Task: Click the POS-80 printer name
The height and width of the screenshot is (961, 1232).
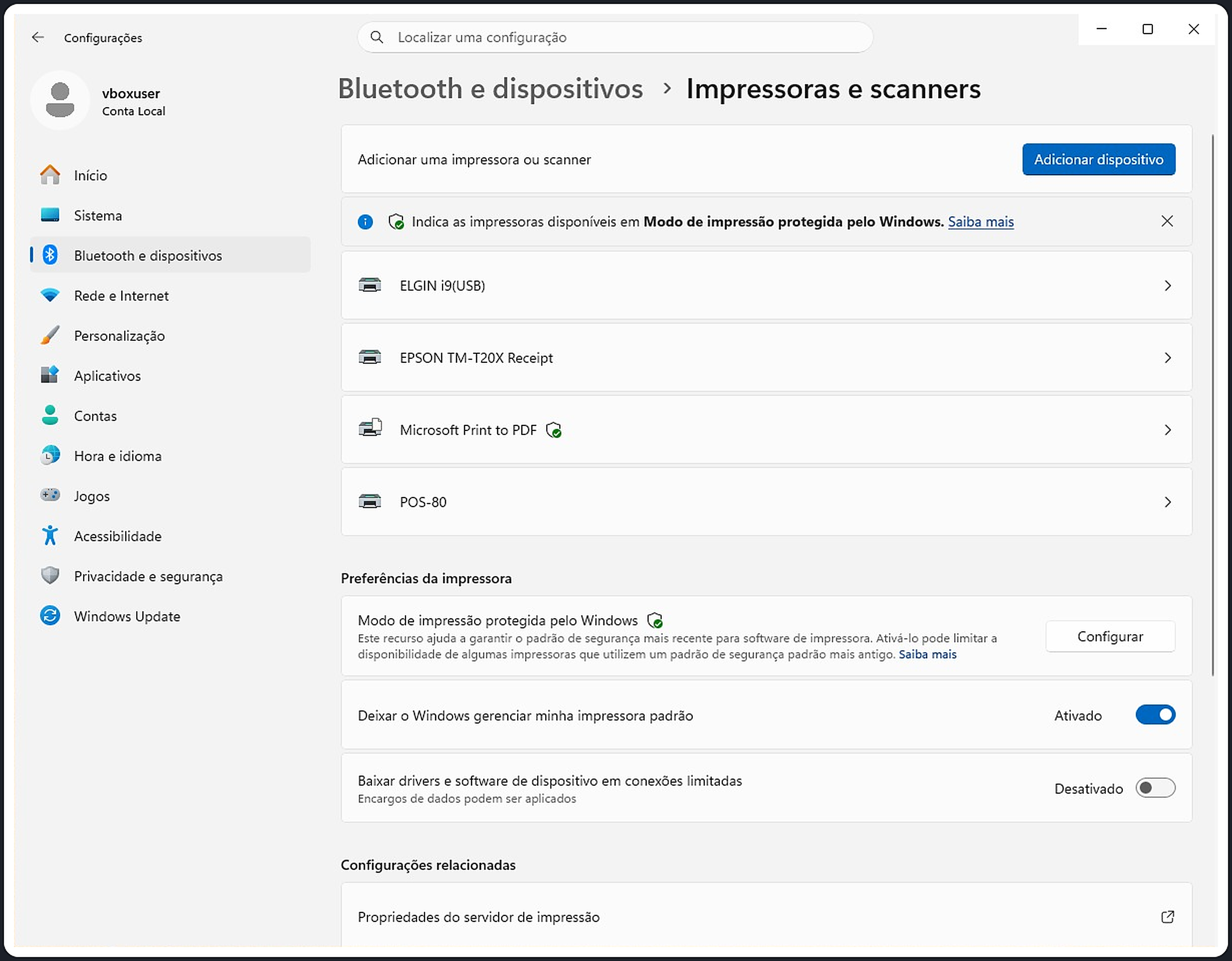Action: [x=423, y=502]
